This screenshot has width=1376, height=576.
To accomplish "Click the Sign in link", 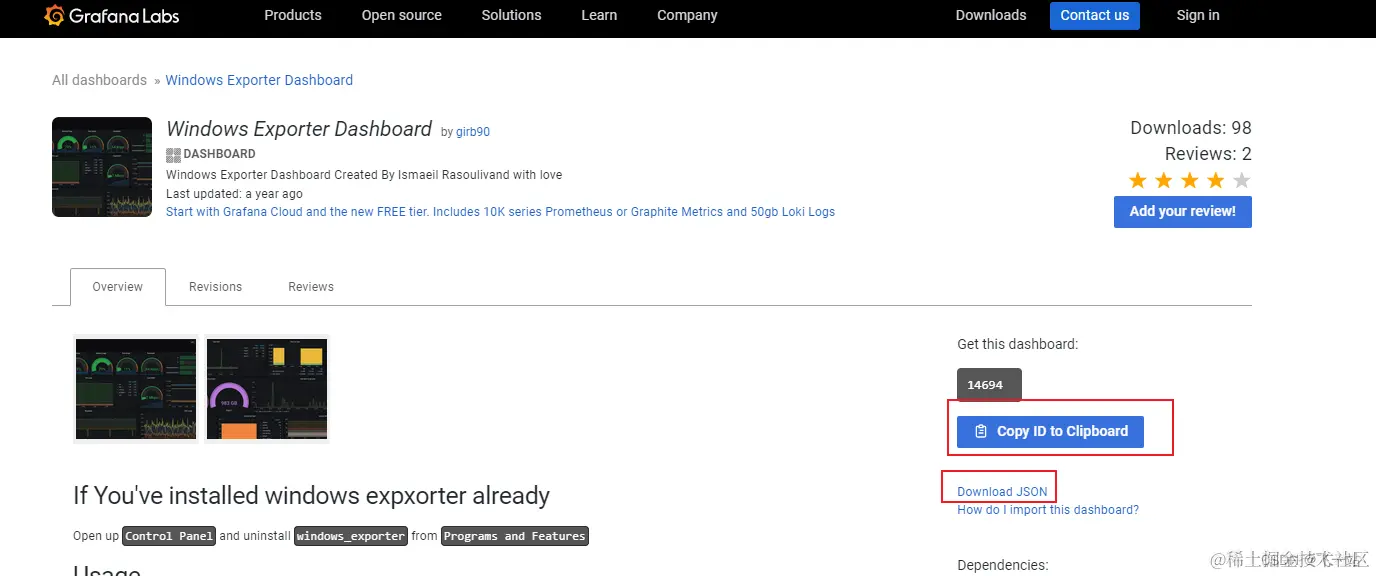I will 1198,15.
